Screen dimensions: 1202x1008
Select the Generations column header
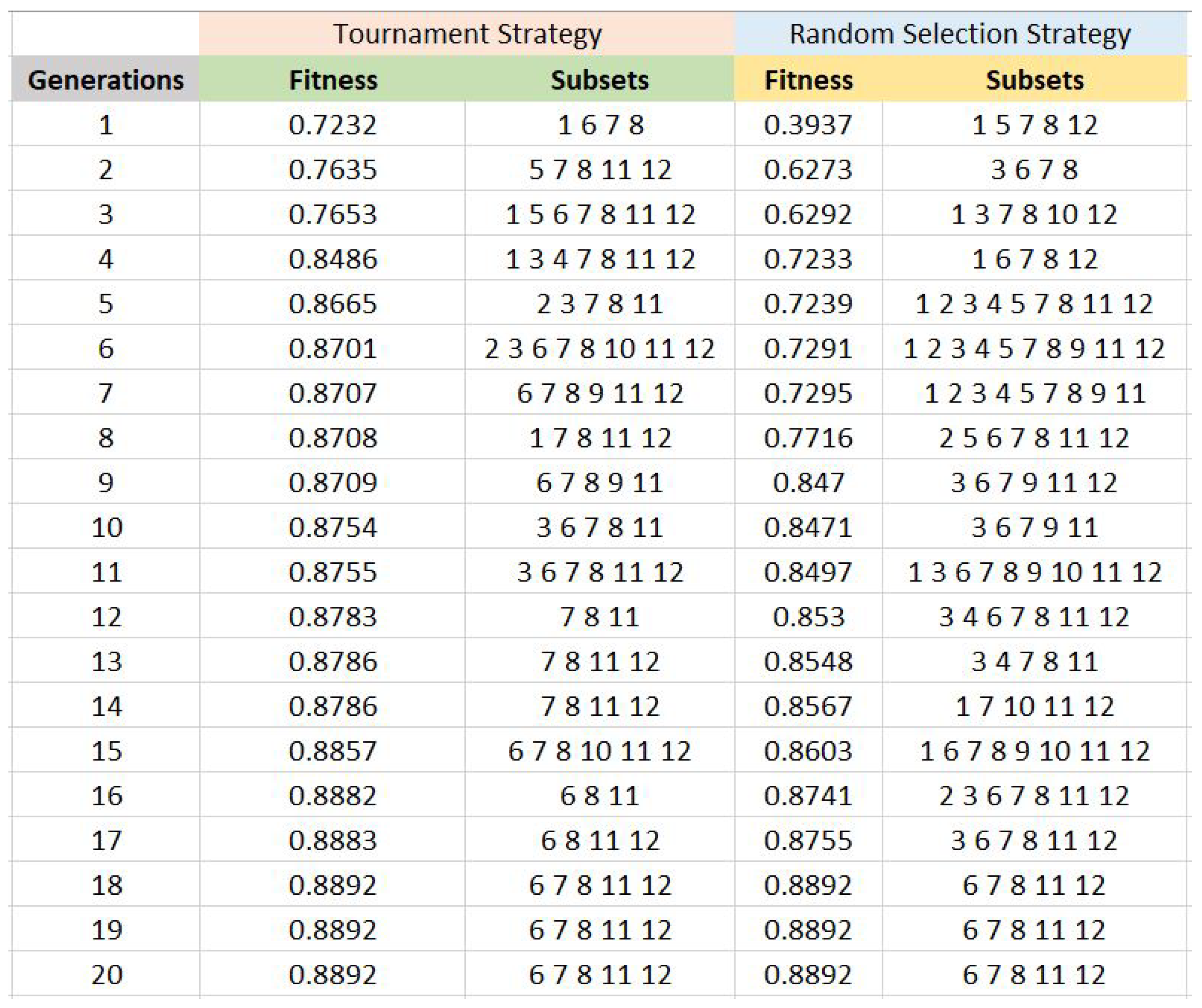[105, 80]
